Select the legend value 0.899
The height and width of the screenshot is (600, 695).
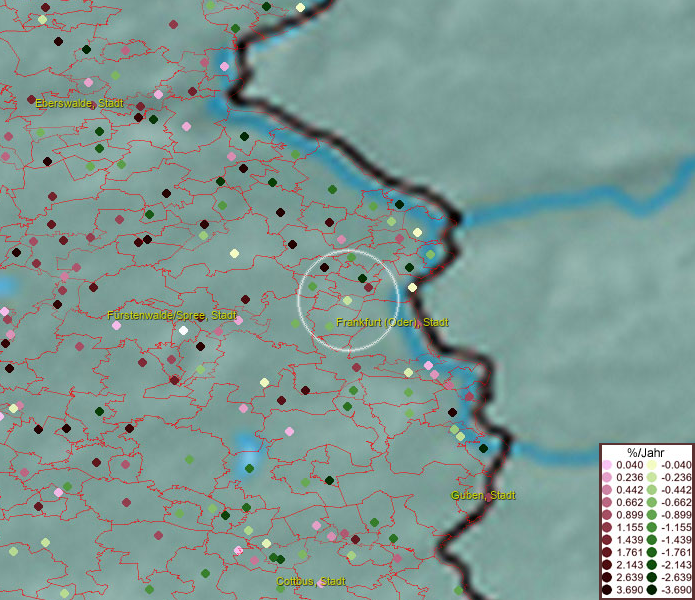[629, 515]
